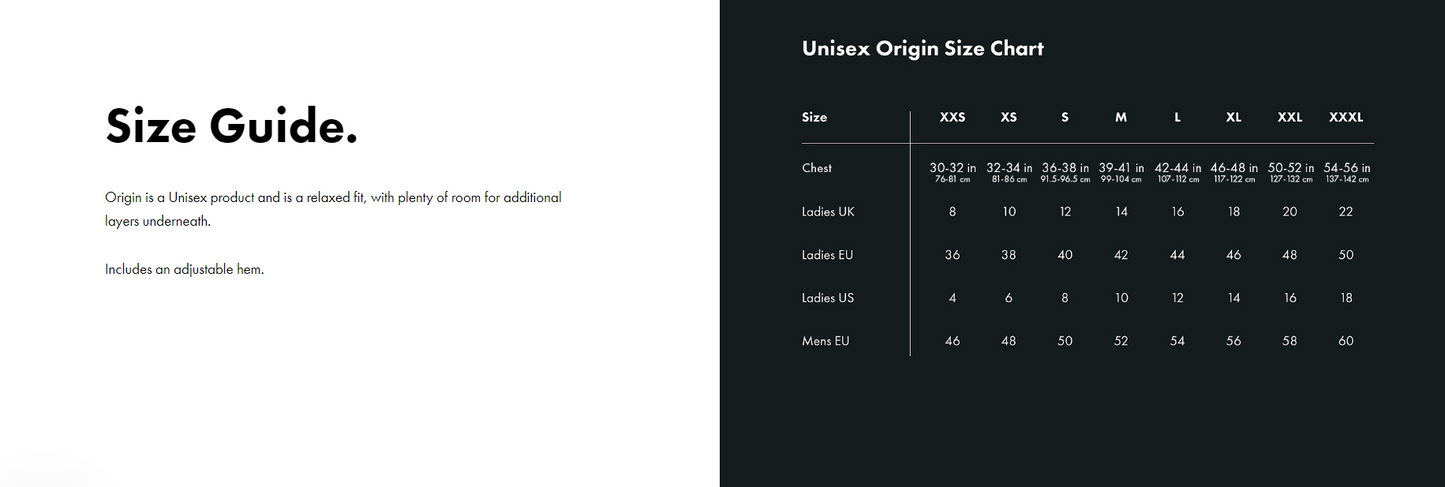
Task: Select the XS column header
Action: [1008, 117]
